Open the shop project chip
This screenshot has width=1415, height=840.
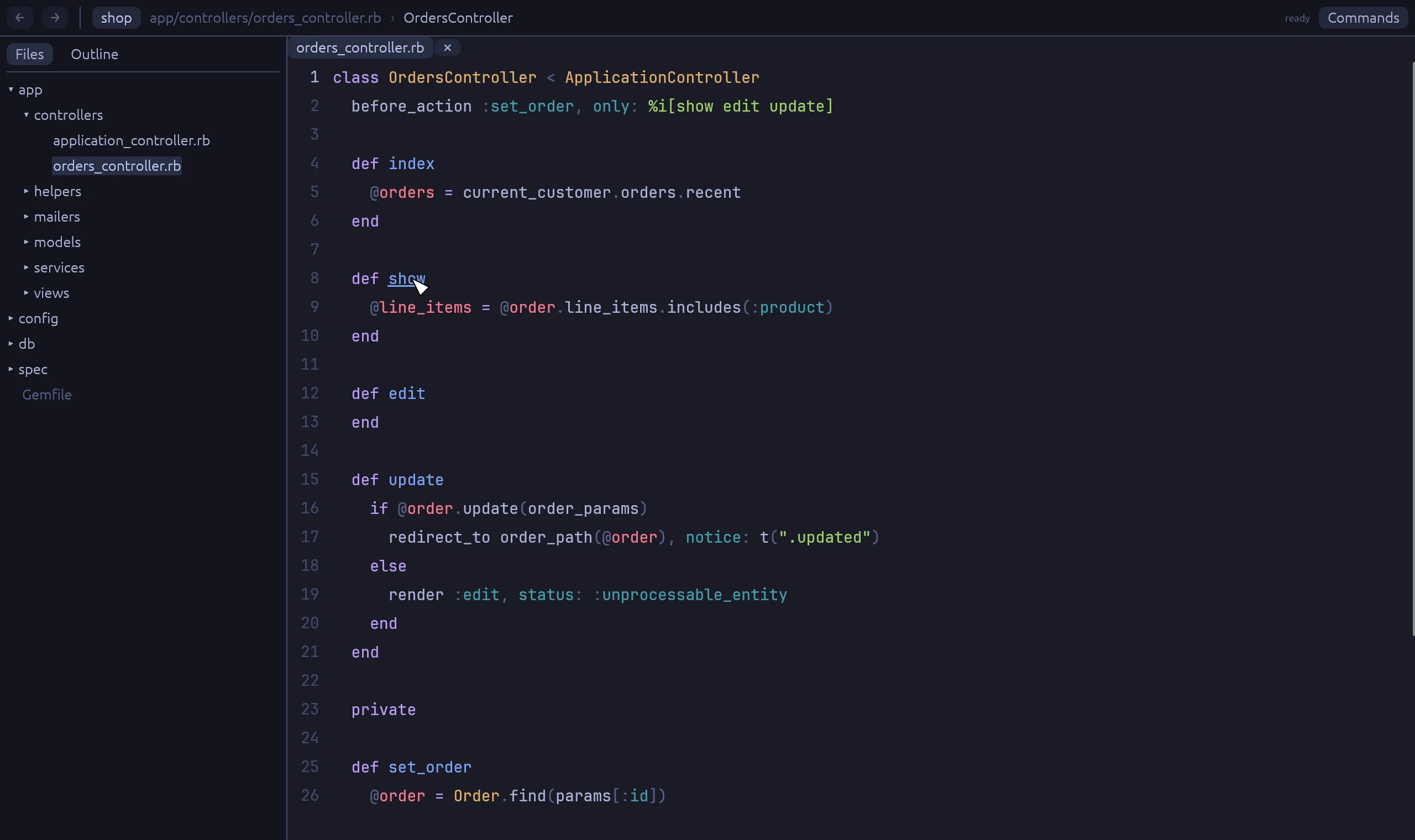click(116, 18)
